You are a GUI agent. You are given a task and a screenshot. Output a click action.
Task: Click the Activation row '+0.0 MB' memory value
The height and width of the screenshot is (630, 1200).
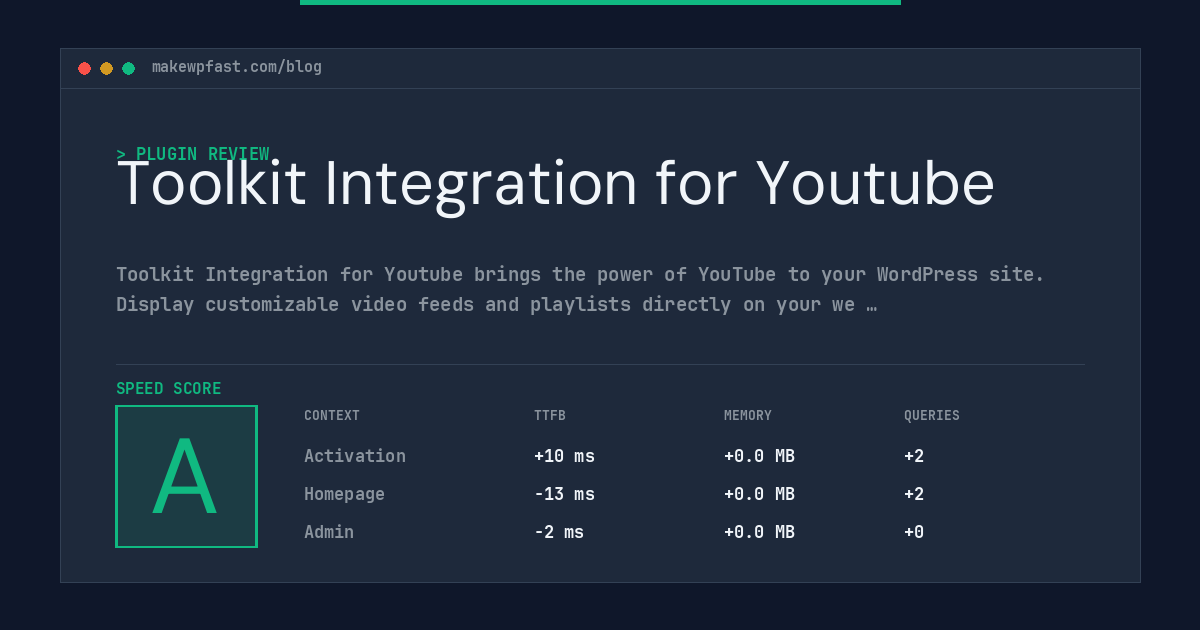pos(759,456)
